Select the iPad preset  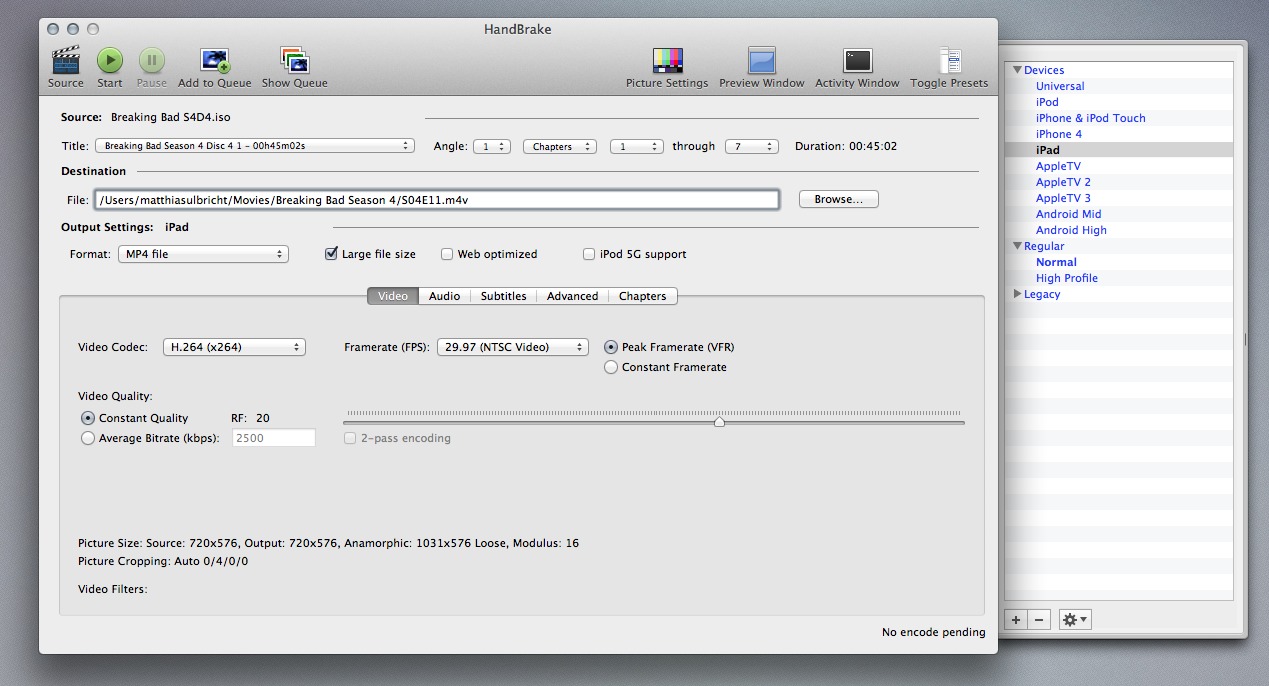click(1048, 150)
